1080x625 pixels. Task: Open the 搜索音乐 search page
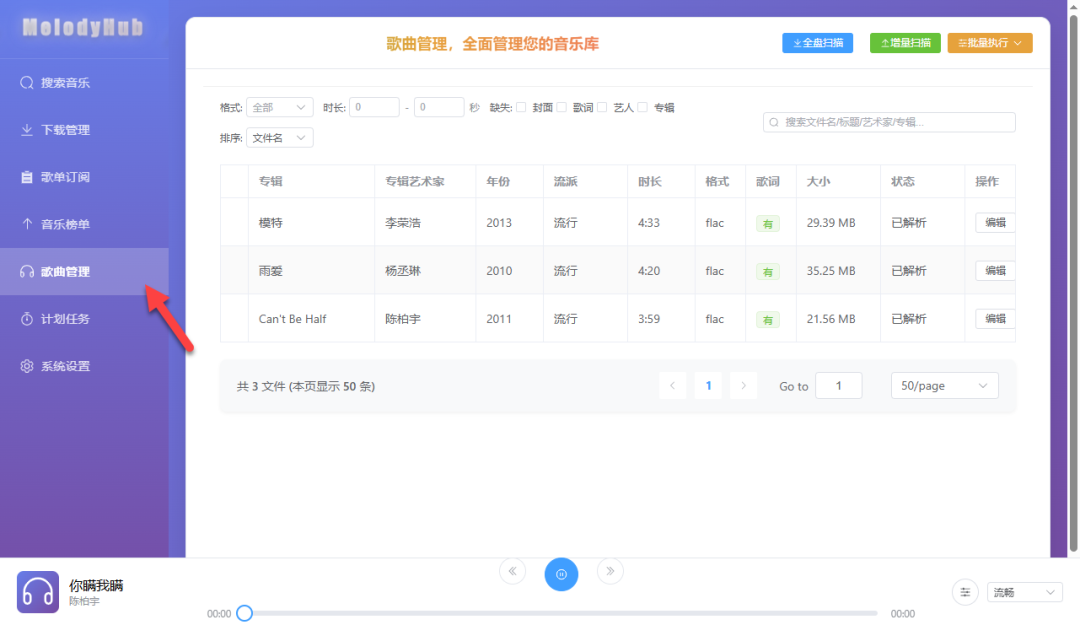pos(65,83)
